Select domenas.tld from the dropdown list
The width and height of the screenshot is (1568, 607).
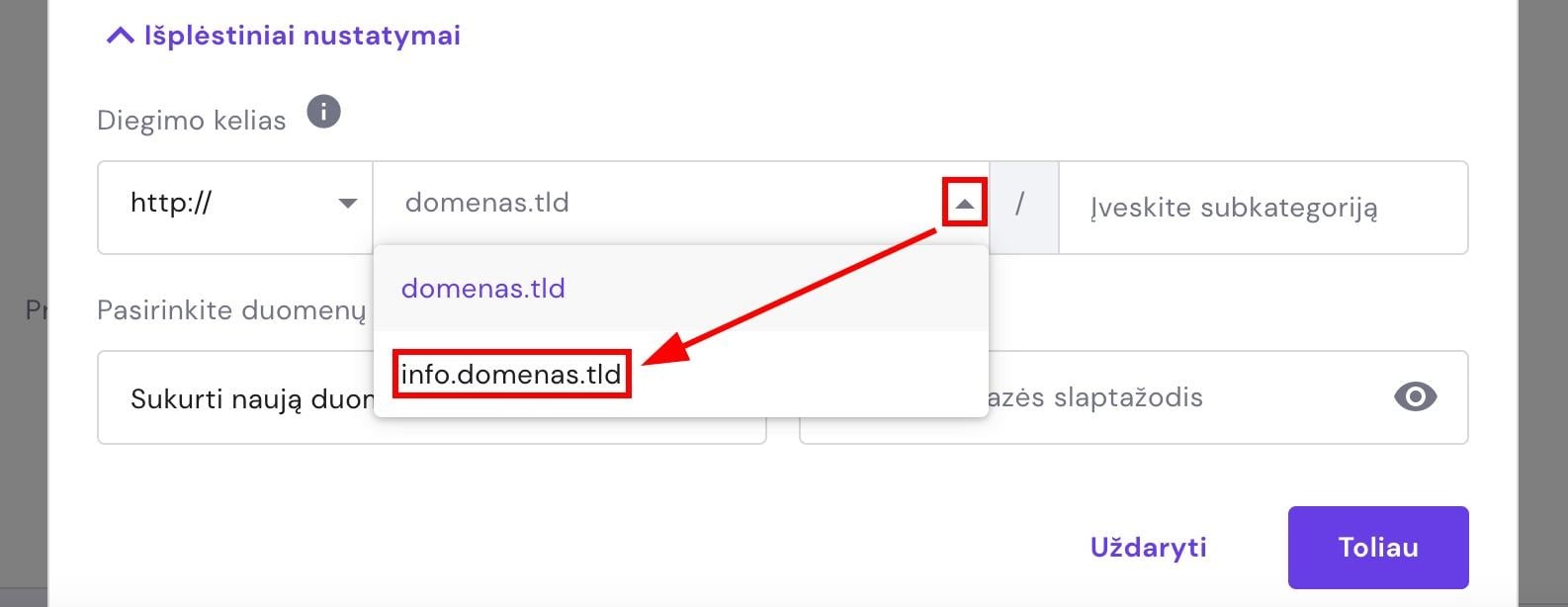click(x=483, y=289)
